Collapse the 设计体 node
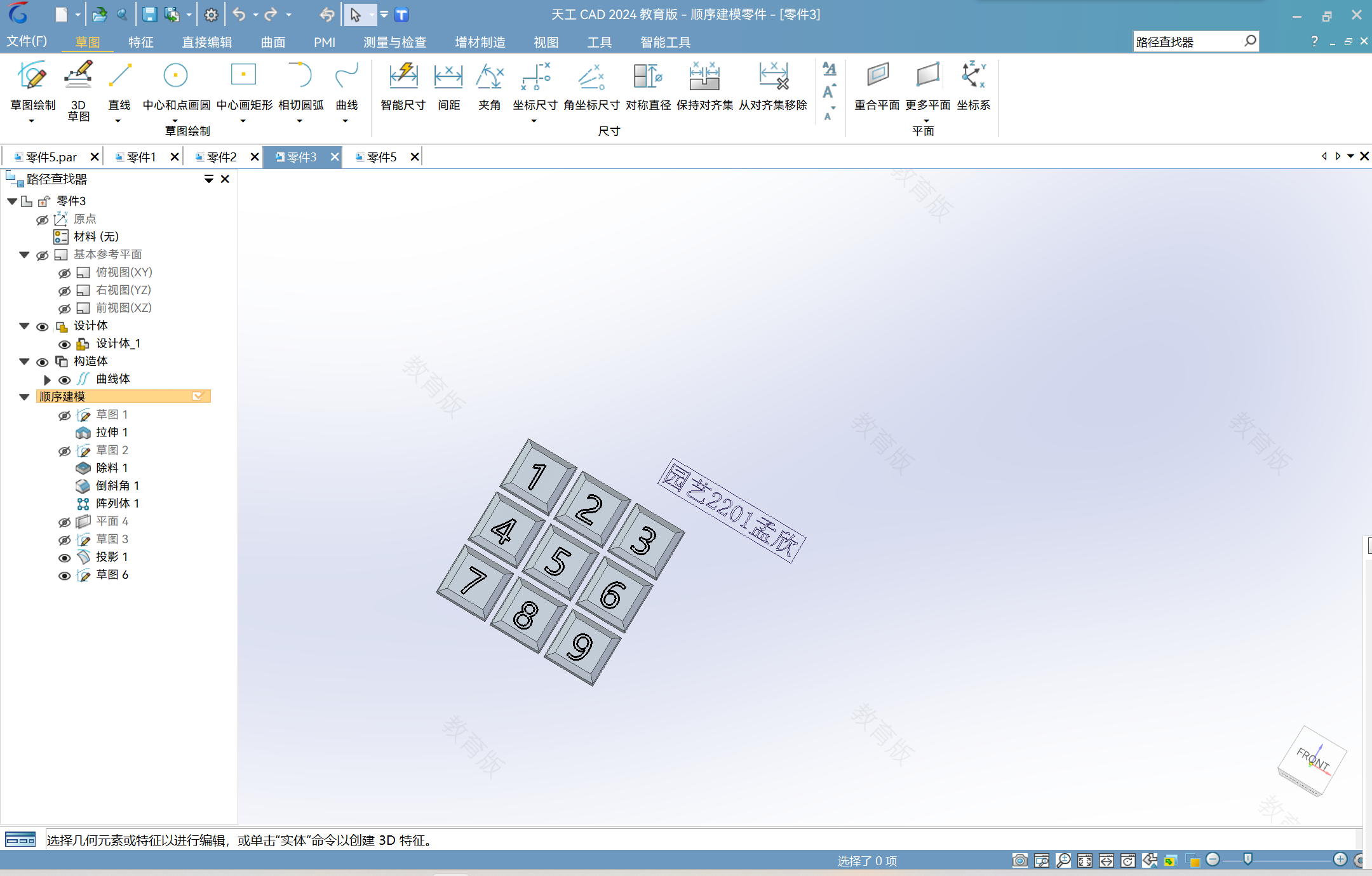This screenshot has height=876, width=1372. tap(24, 325)
